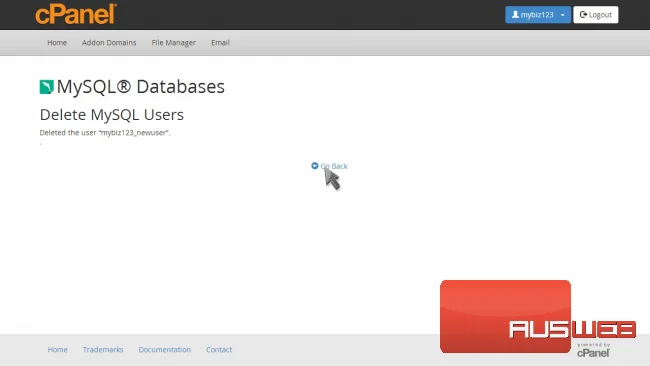650x366 pixels.
Task: Open the Contact footer link
Action: tap(219, 349)
